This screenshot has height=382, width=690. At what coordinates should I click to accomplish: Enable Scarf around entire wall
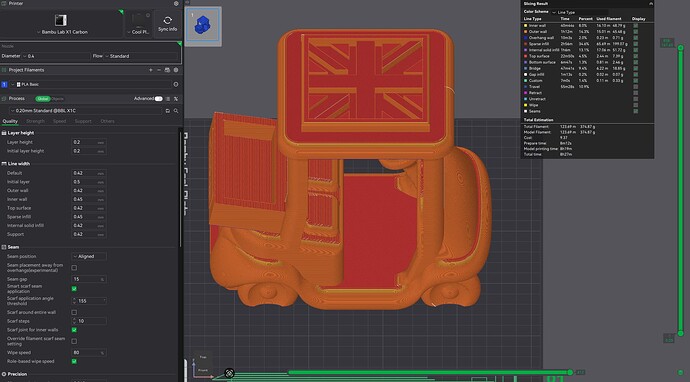pyautogui.click(x=74, y=312)
